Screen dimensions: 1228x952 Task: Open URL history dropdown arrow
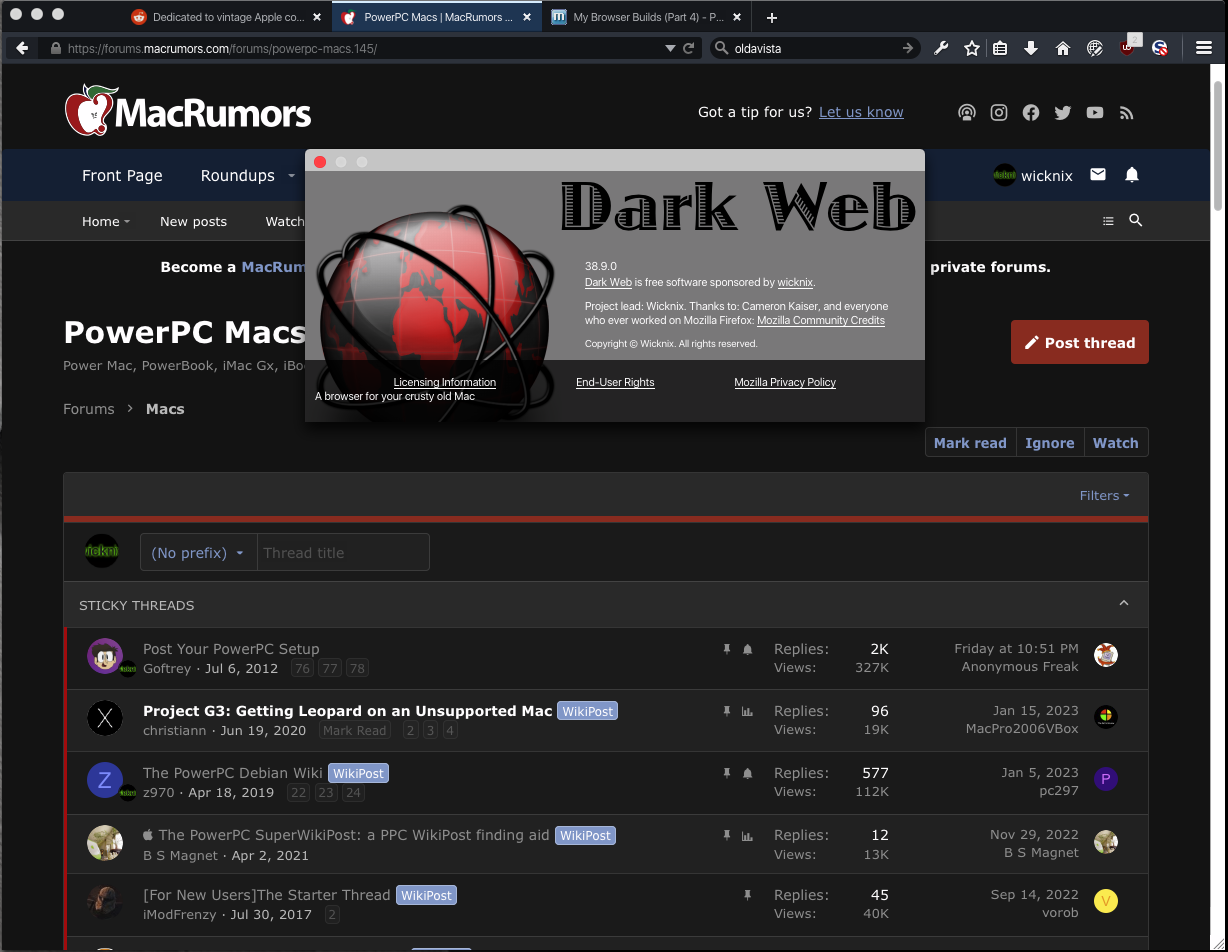point(670,48)
